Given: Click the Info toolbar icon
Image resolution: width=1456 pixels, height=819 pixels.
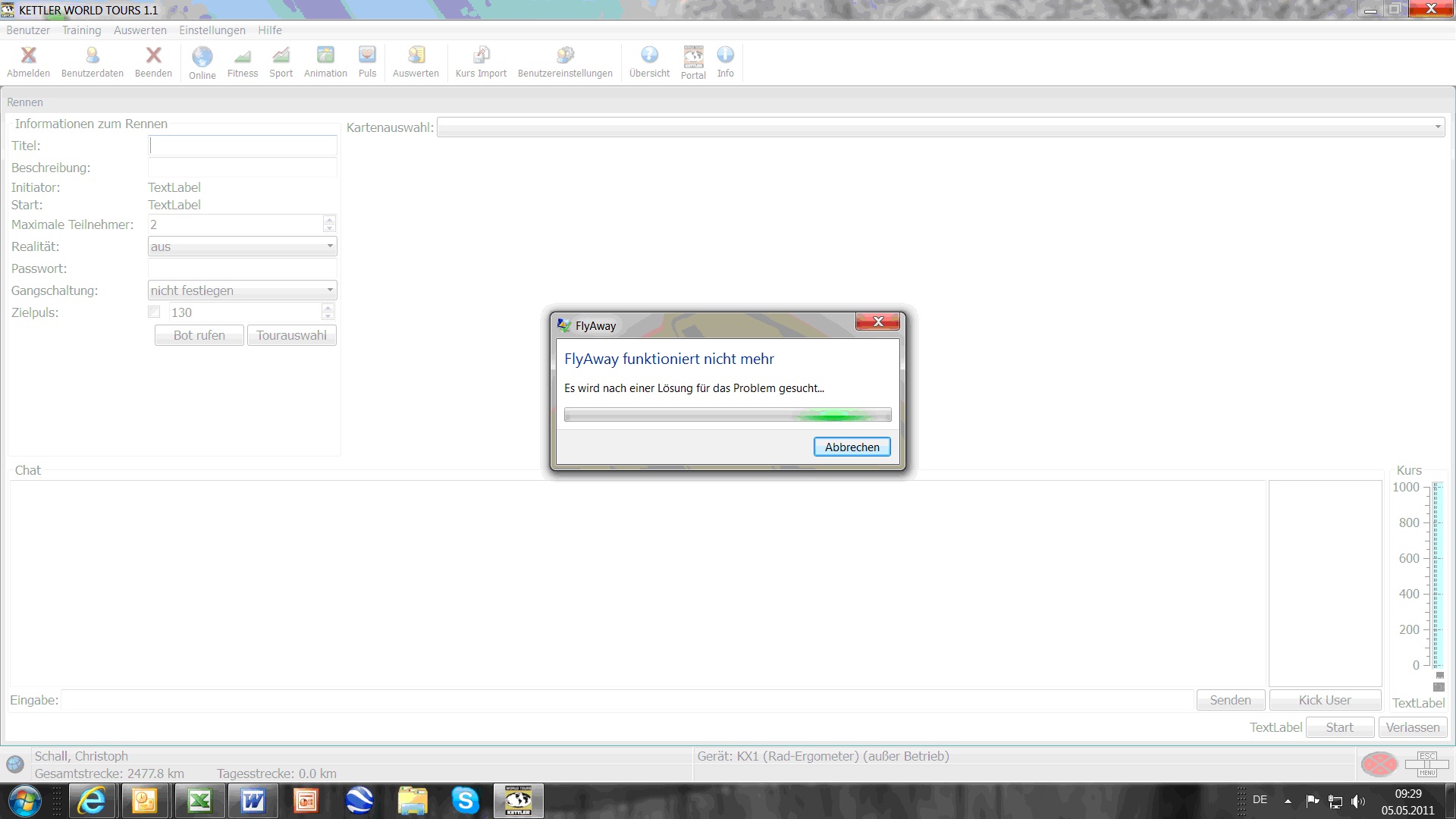Looking at the screenshot, I should tap(726, 61).
